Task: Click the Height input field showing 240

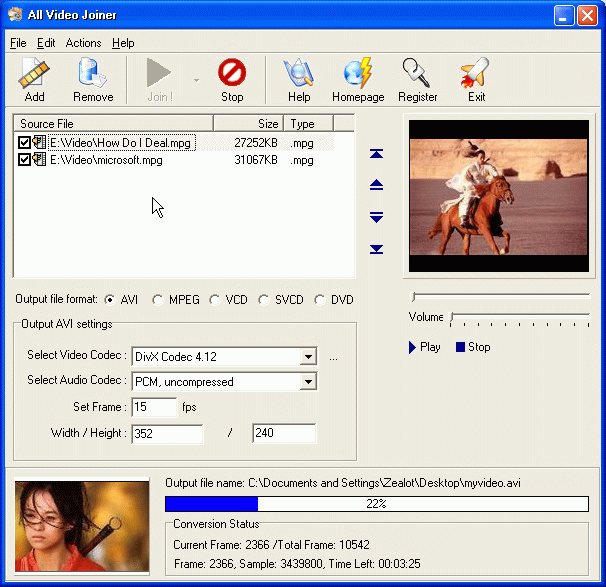Action: (x=284, y=433)
